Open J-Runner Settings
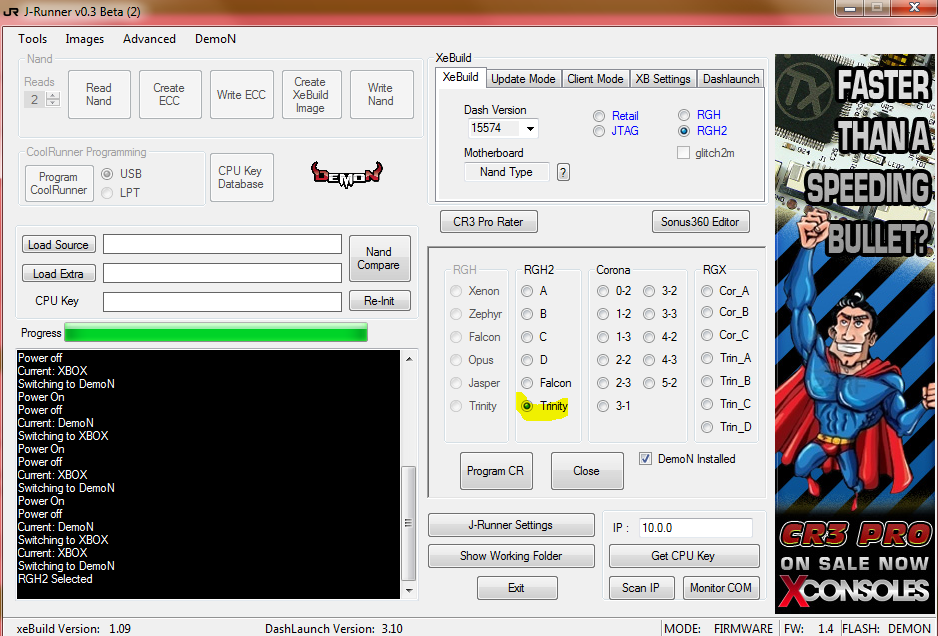Image resolution: width=938 pixels, height=636 pixels. tap(511, 525)
